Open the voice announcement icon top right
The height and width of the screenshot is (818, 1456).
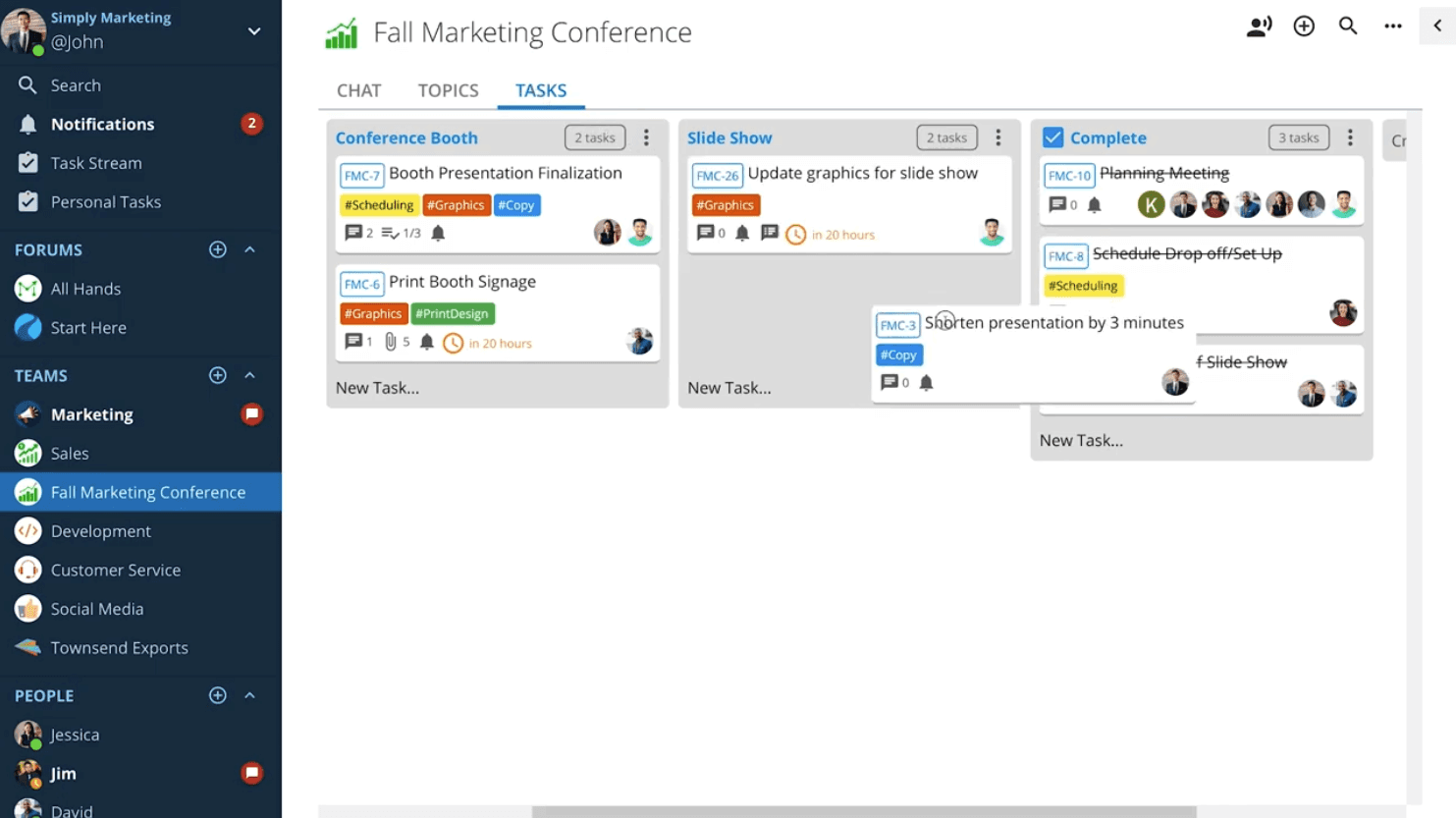[x=1260, y=27]
